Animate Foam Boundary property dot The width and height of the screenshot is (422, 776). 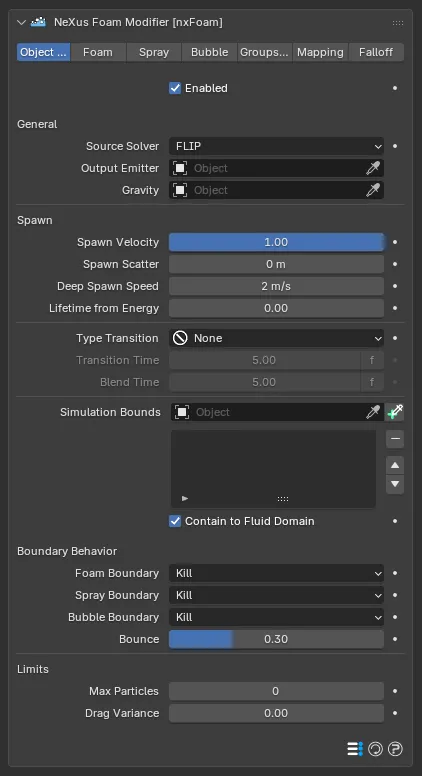pos(395,573)
